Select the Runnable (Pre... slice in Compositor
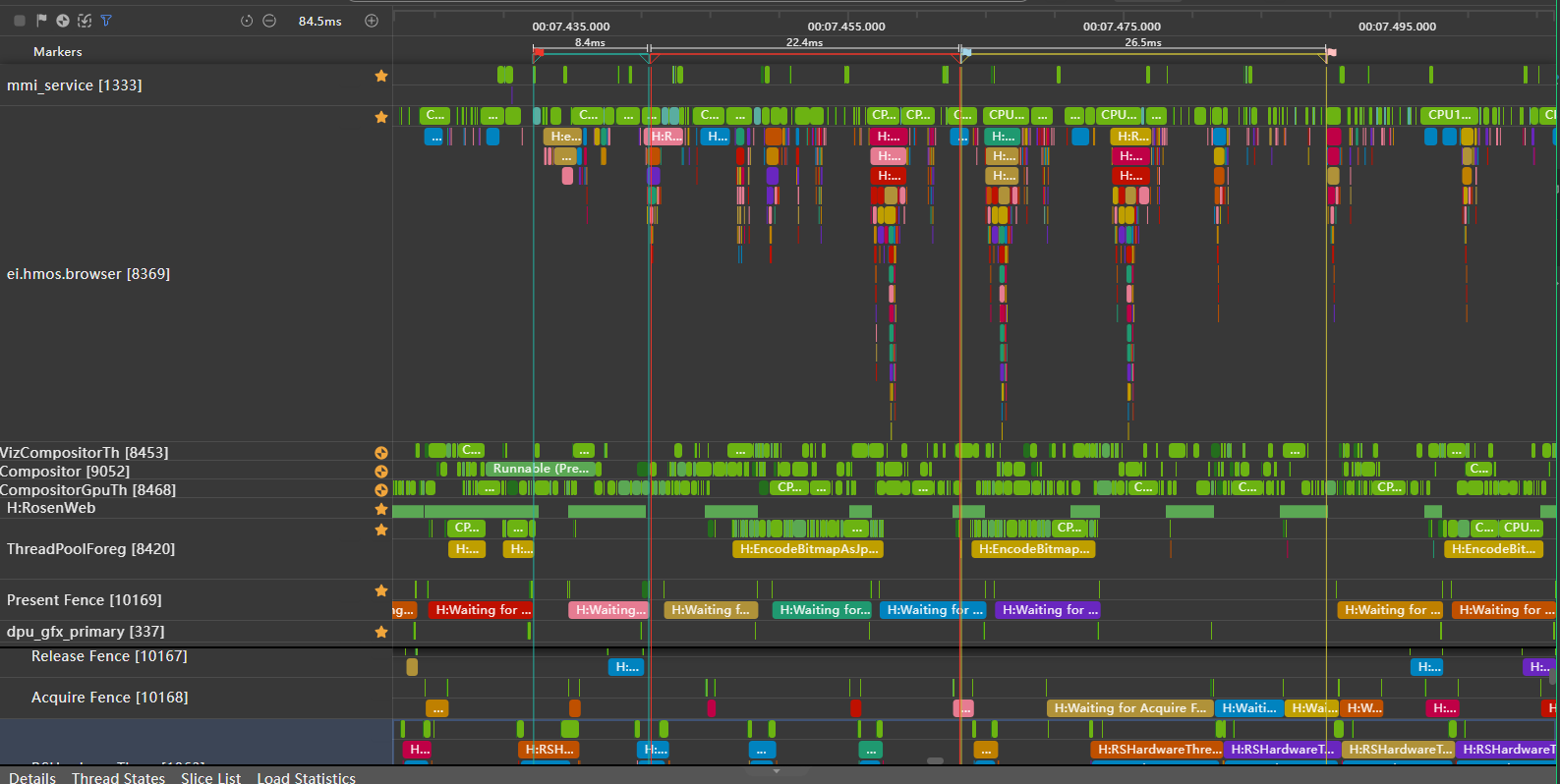The width and height of the screenshot is (1560, 784). (x=542, y=470)
